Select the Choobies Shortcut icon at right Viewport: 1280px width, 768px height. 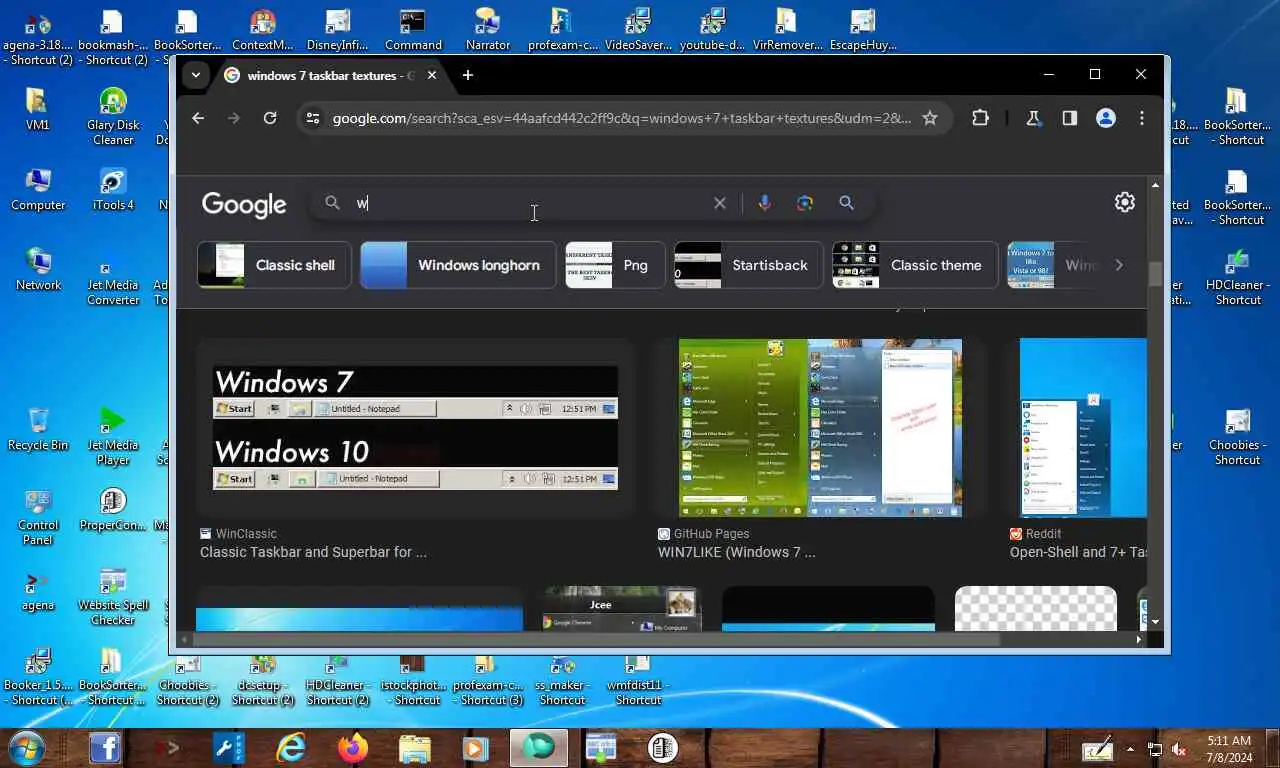[1238, 437]
